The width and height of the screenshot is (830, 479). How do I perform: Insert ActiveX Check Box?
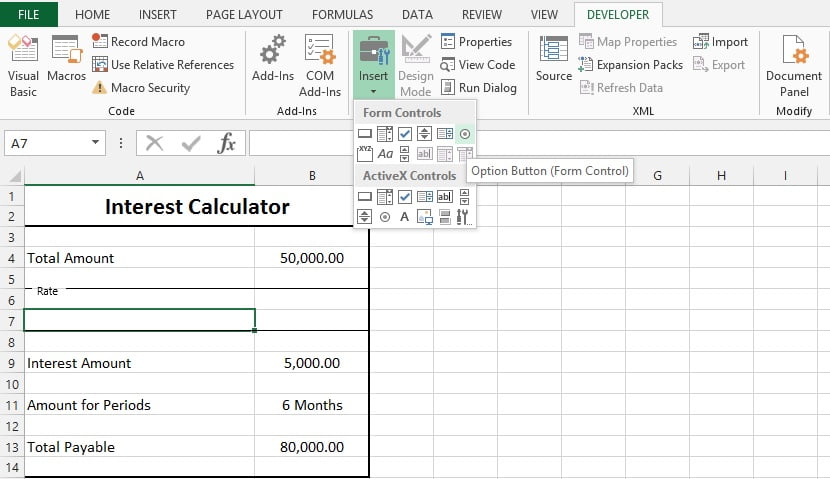click(405, 197)
